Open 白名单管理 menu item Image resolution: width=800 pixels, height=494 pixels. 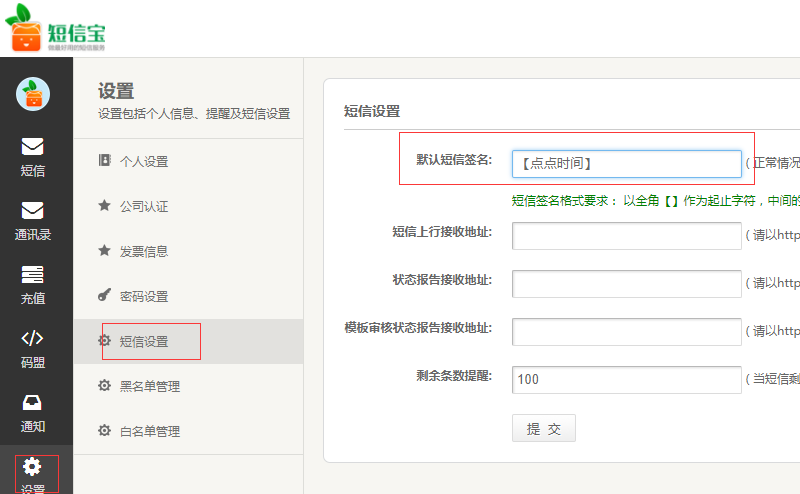(x=149, y=431)
